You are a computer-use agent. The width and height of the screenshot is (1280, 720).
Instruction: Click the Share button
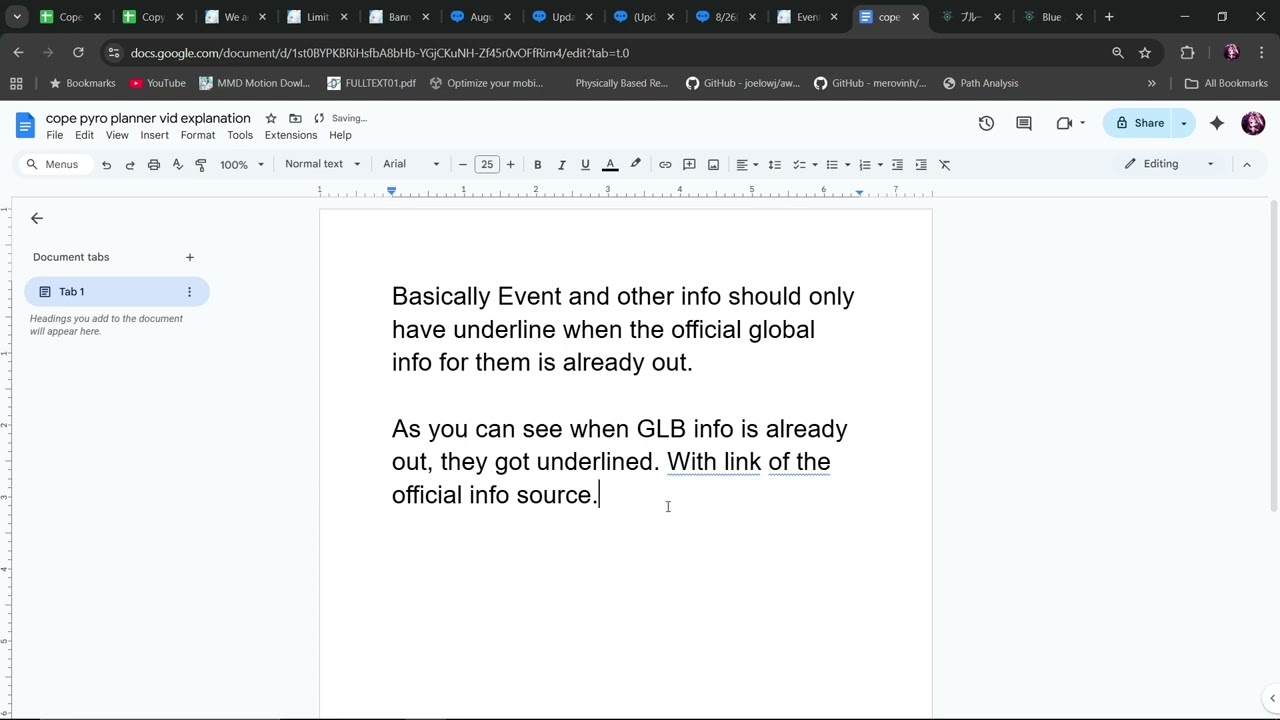click(1139, 123)
